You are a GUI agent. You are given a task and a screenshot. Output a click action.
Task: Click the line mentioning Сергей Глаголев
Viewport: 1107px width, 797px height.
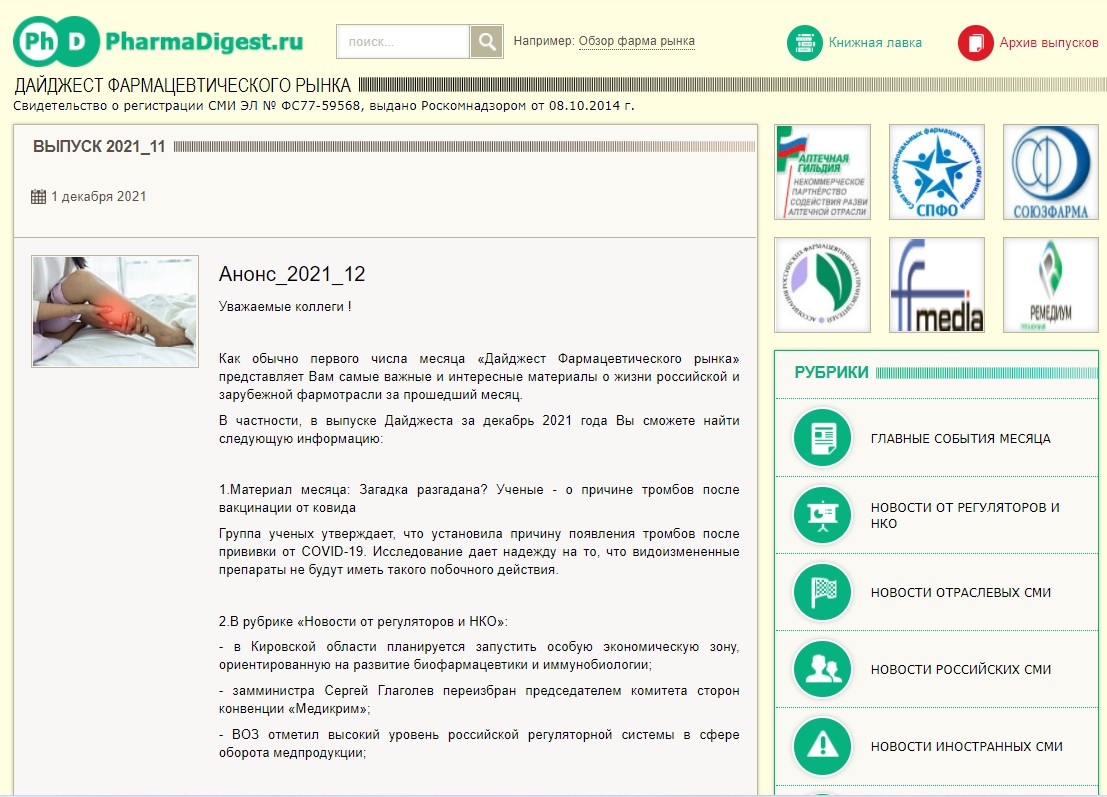click(479, 700)
